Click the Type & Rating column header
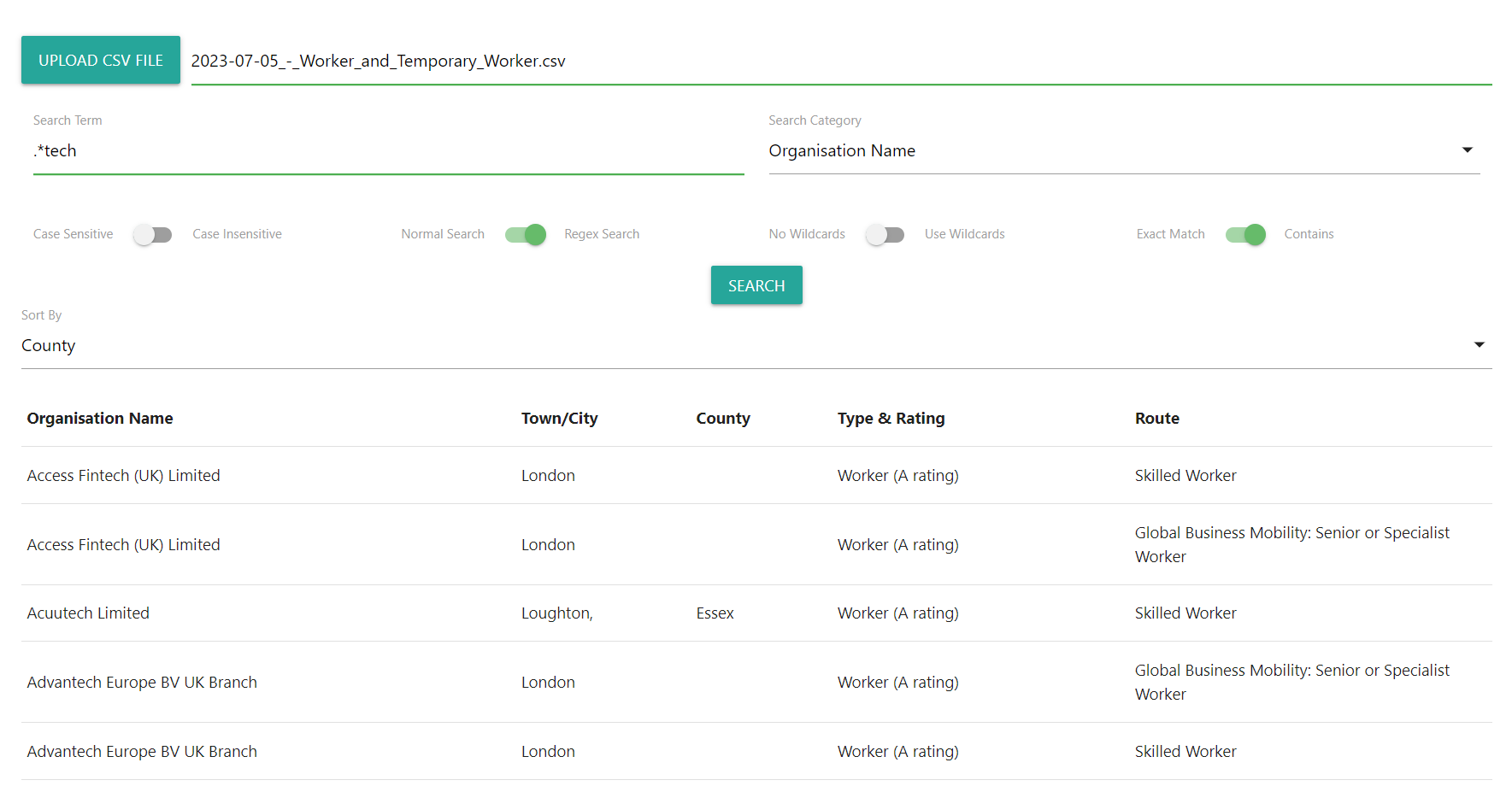 coord(891,418)
